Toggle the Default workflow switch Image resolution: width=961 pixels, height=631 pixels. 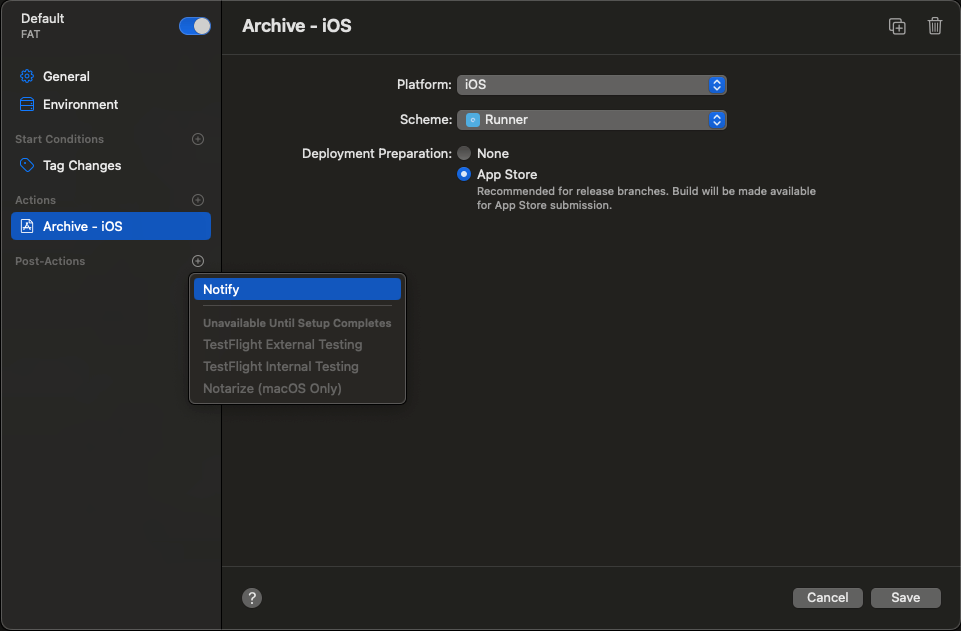(195, 26)
